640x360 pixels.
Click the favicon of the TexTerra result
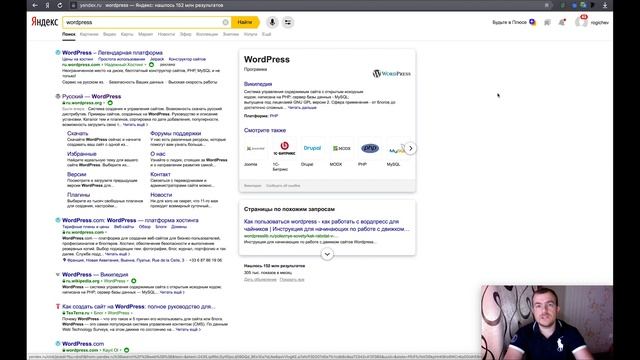[x=58, y=307]
